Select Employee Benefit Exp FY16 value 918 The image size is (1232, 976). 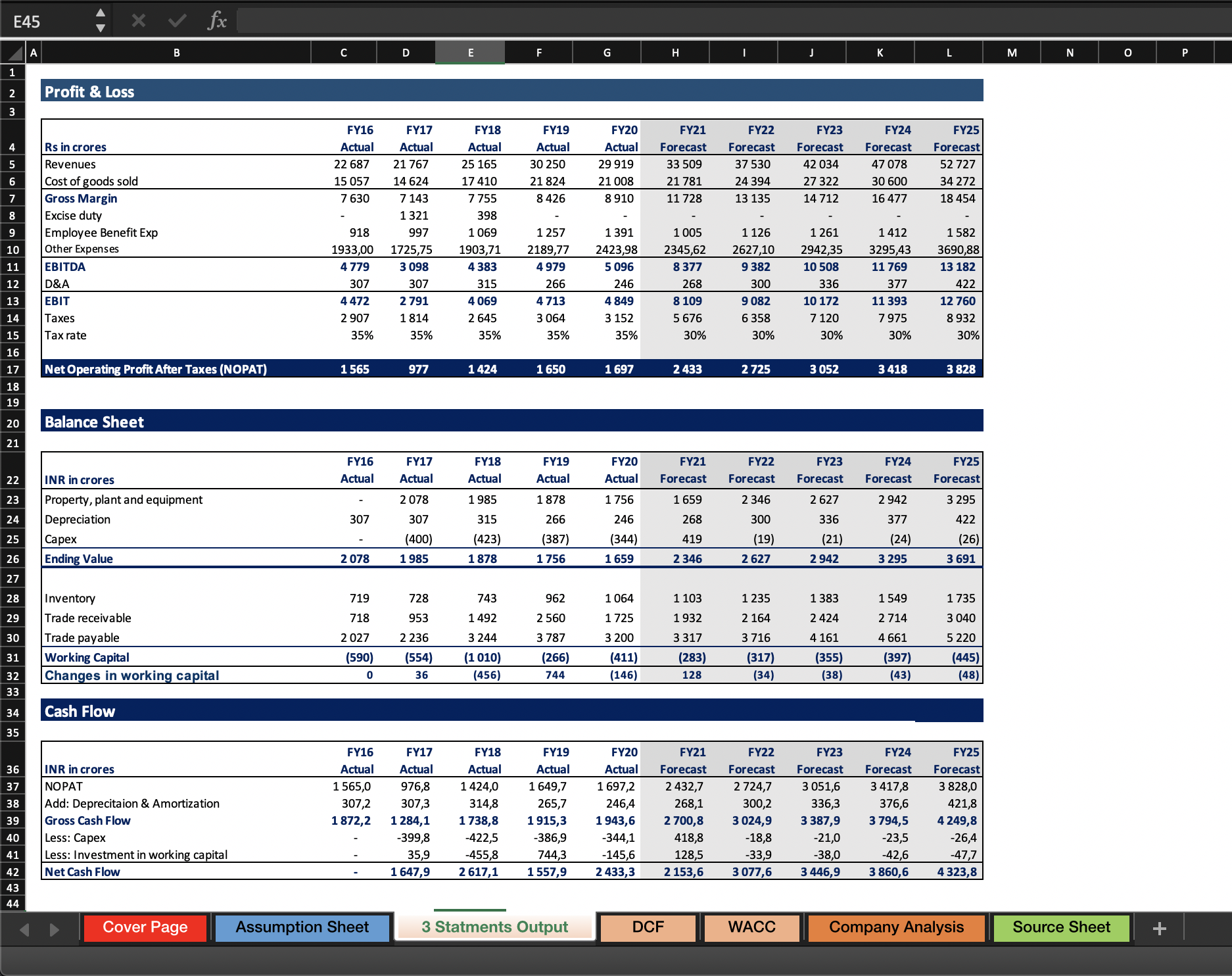tap(360, 233)
